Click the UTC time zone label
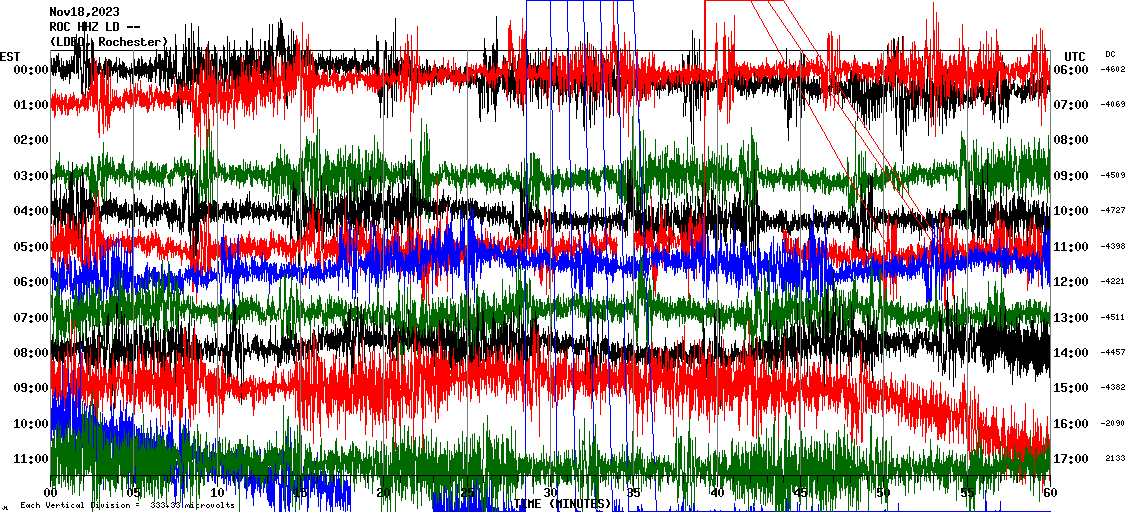This screenshot has height=519, width=1130. point(1074,56)
